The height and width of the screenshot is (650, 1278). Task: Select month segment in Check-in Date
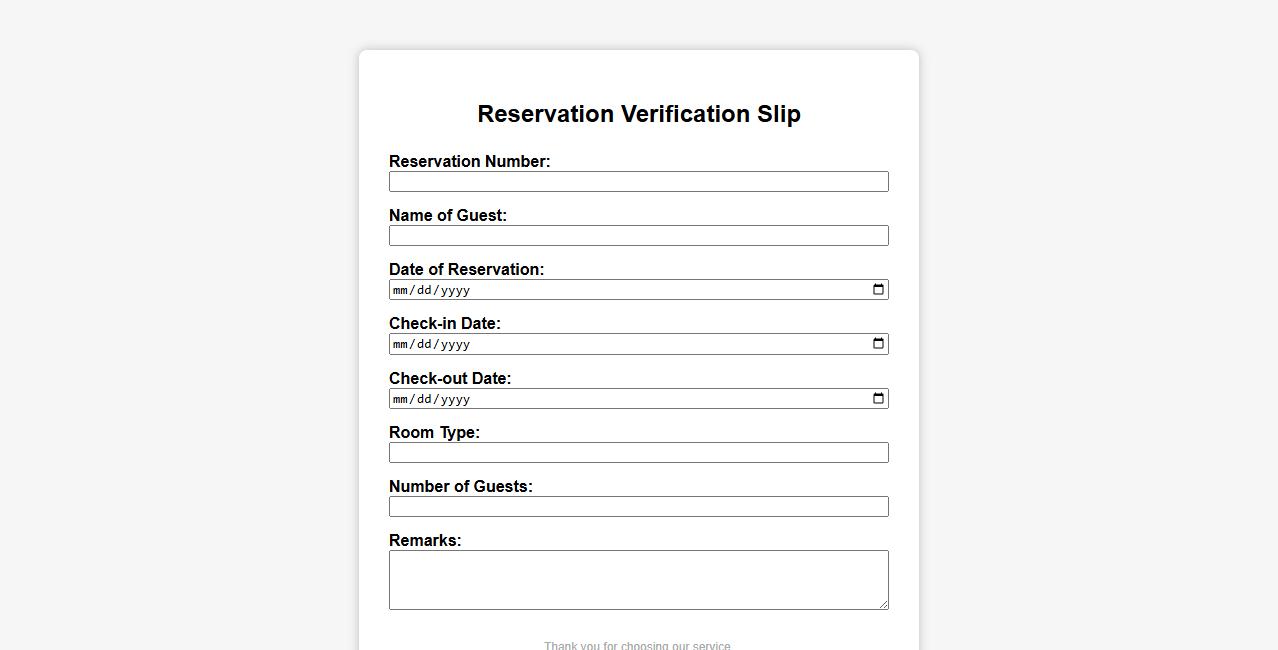(x=401, y=345)
